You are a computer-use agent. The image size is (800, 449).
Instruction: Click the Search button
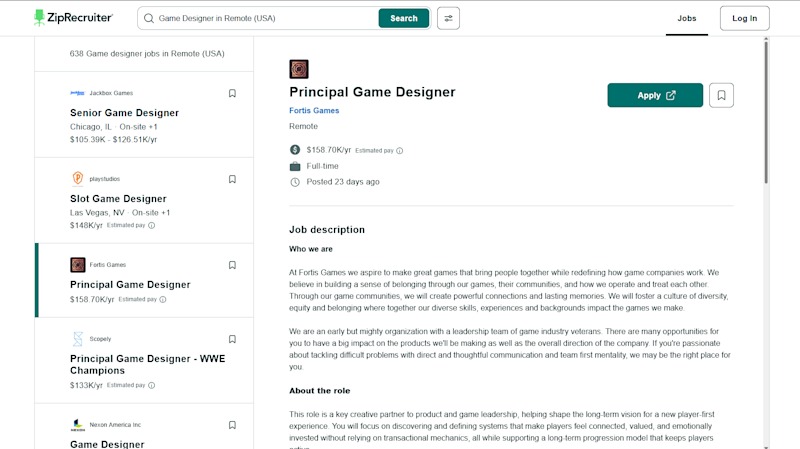404,18
